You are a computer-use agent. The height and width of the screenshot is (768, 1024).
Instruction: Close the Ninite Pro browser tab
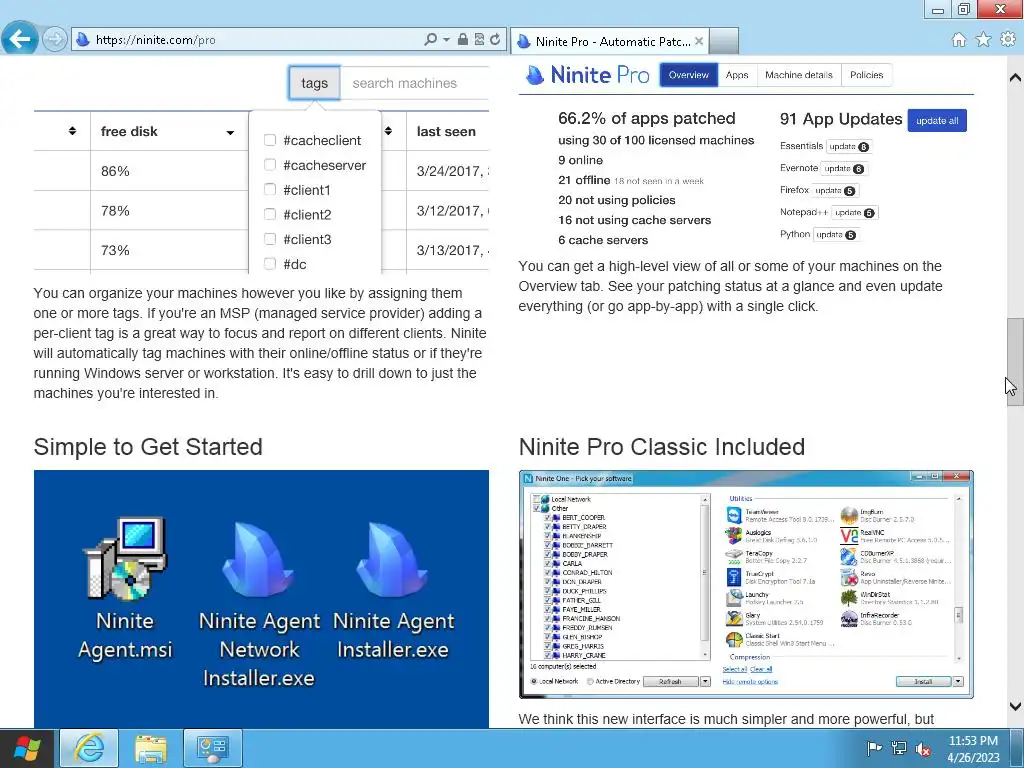tap(699, 41)
